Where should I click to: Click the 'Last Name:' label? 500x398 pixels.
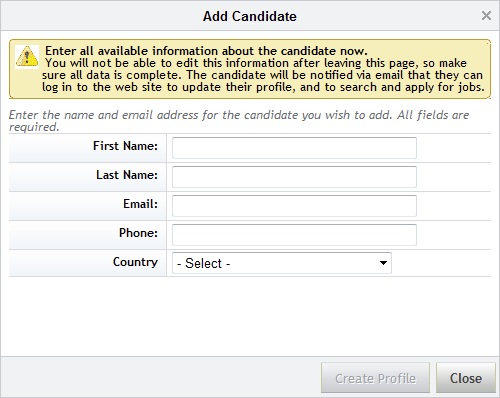127,175
